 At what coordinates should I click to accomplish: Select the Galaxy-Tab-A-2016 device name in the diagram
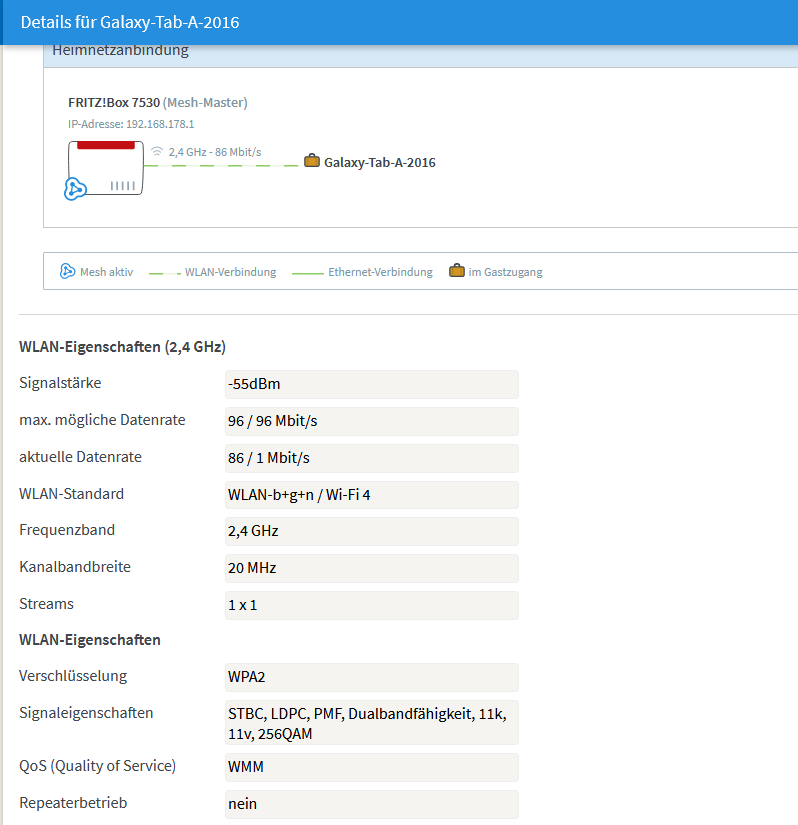tap(380, 163)
